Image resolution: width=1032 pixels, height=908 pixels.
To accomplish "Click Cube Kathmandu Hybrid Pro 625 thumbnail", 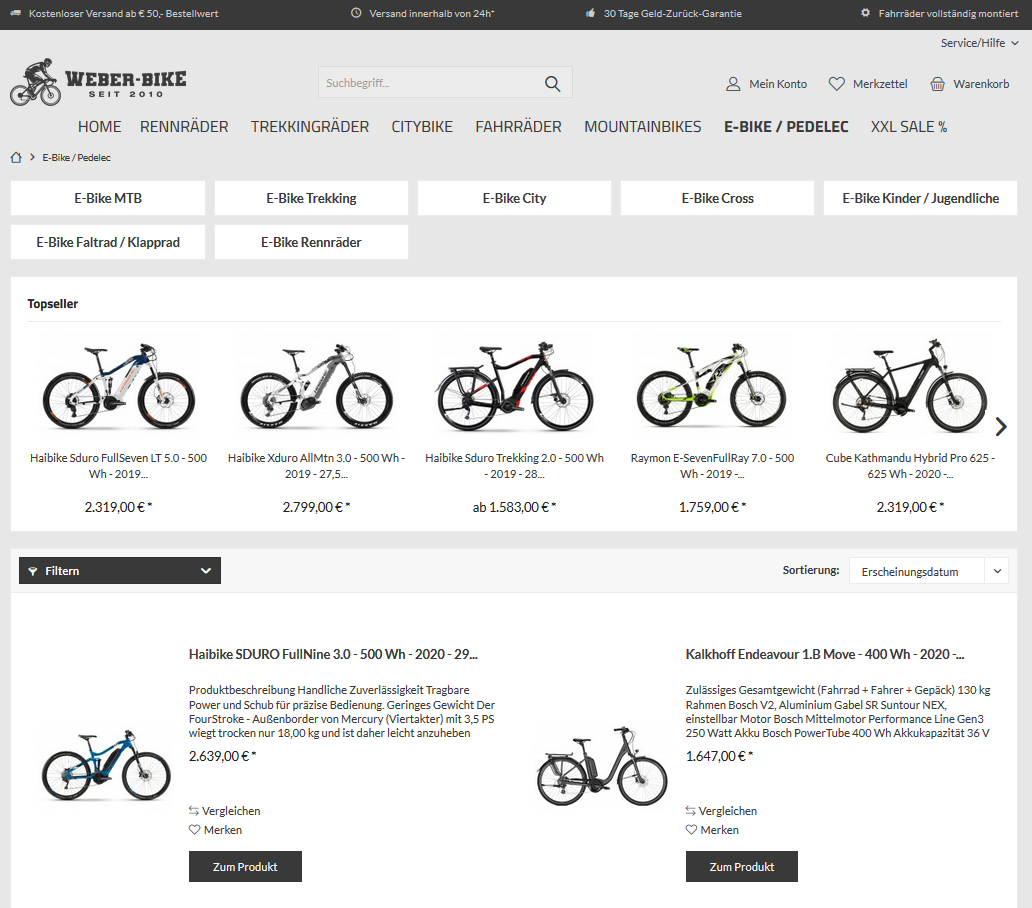I will click(x=910, y=387).
